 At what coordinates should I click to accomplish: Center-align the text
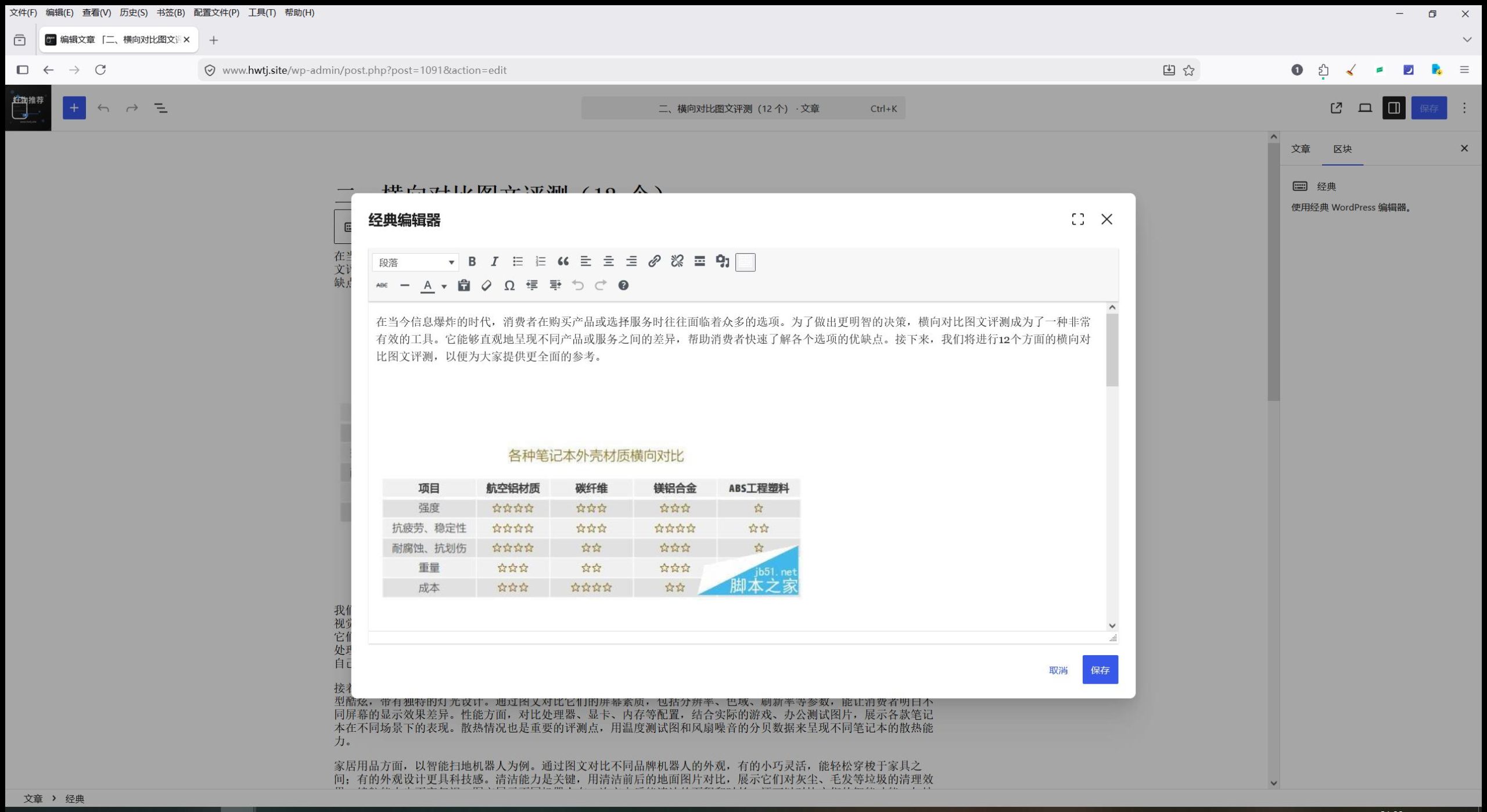coord(608,261)
